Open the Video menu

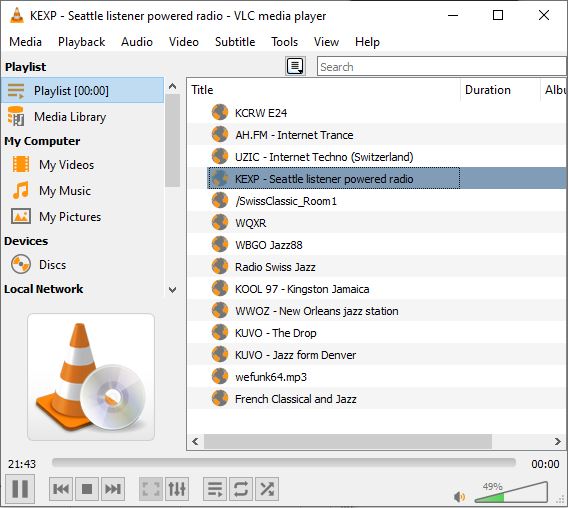point(184,42)
